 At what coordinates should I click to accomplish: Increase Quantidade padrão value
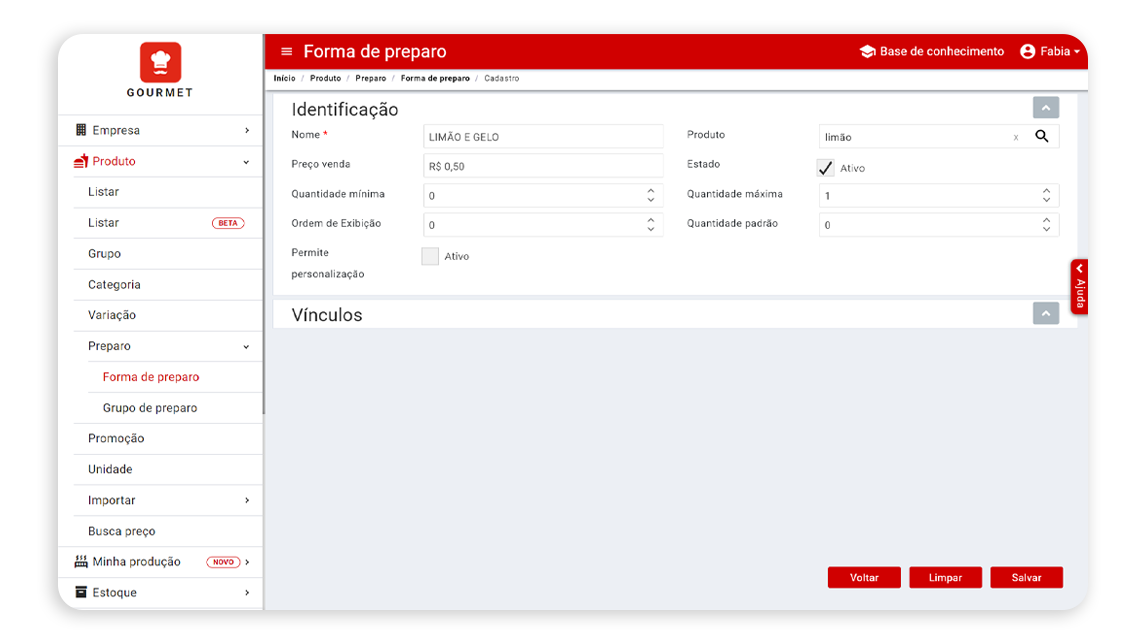1047,219
